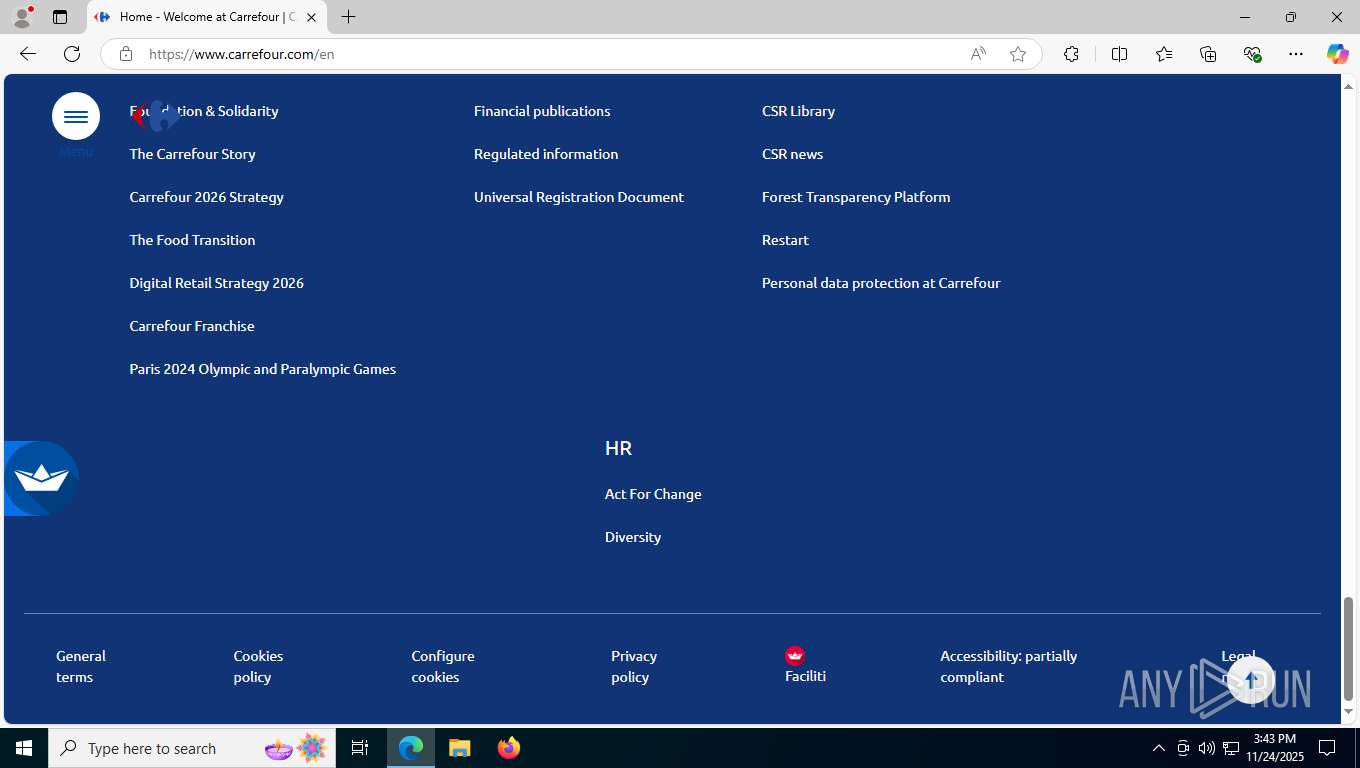The width and height of the screenshot is (1360, 768).
Task: View site information lock icon
Action: 126,54
